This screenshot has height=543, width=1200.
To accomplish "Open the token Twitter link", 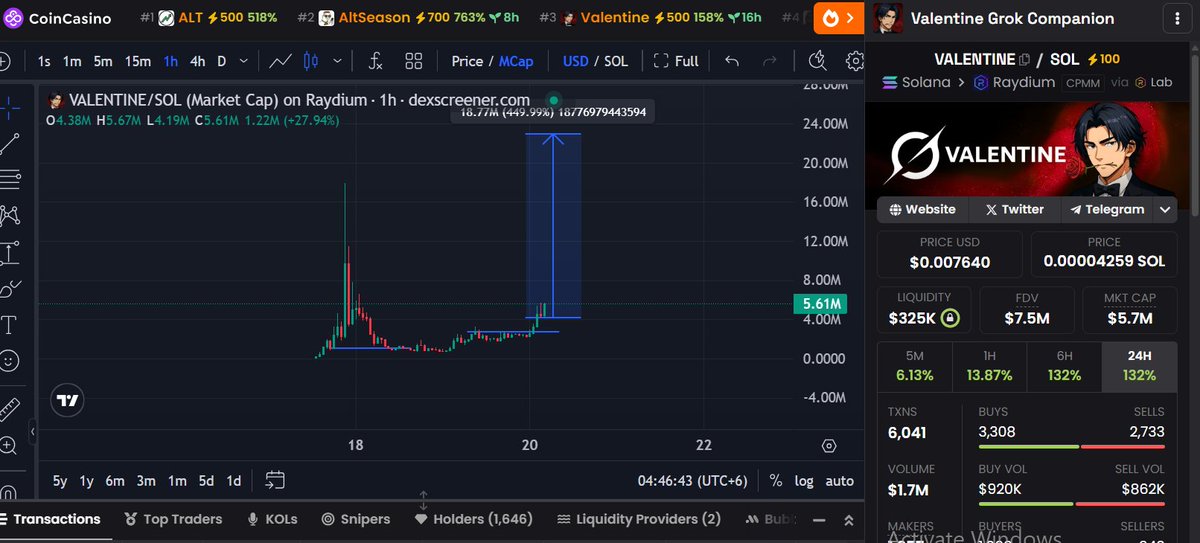I will [x=1013, y=210].
